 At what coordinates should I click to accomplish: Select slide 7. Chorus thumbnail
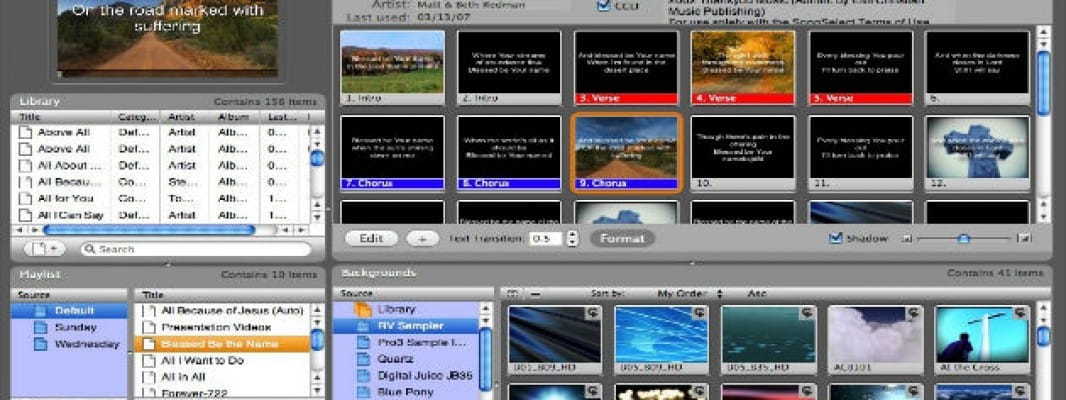(x=392, y=152)
